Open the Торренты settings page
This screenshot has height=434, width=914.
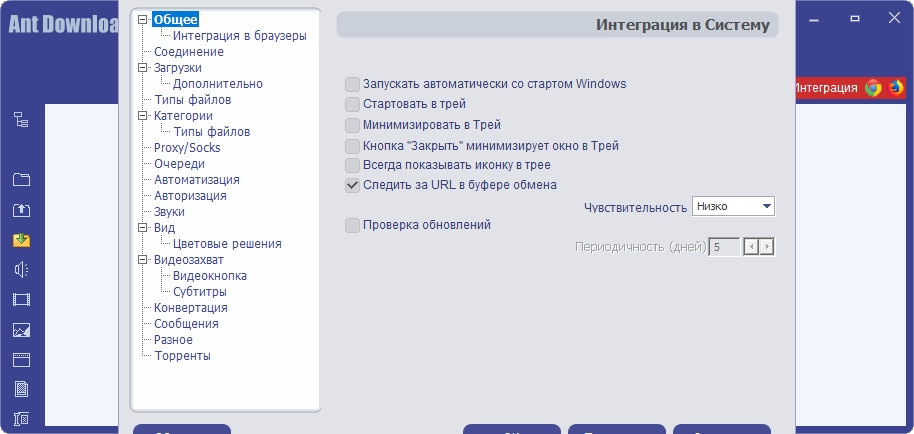182,355
